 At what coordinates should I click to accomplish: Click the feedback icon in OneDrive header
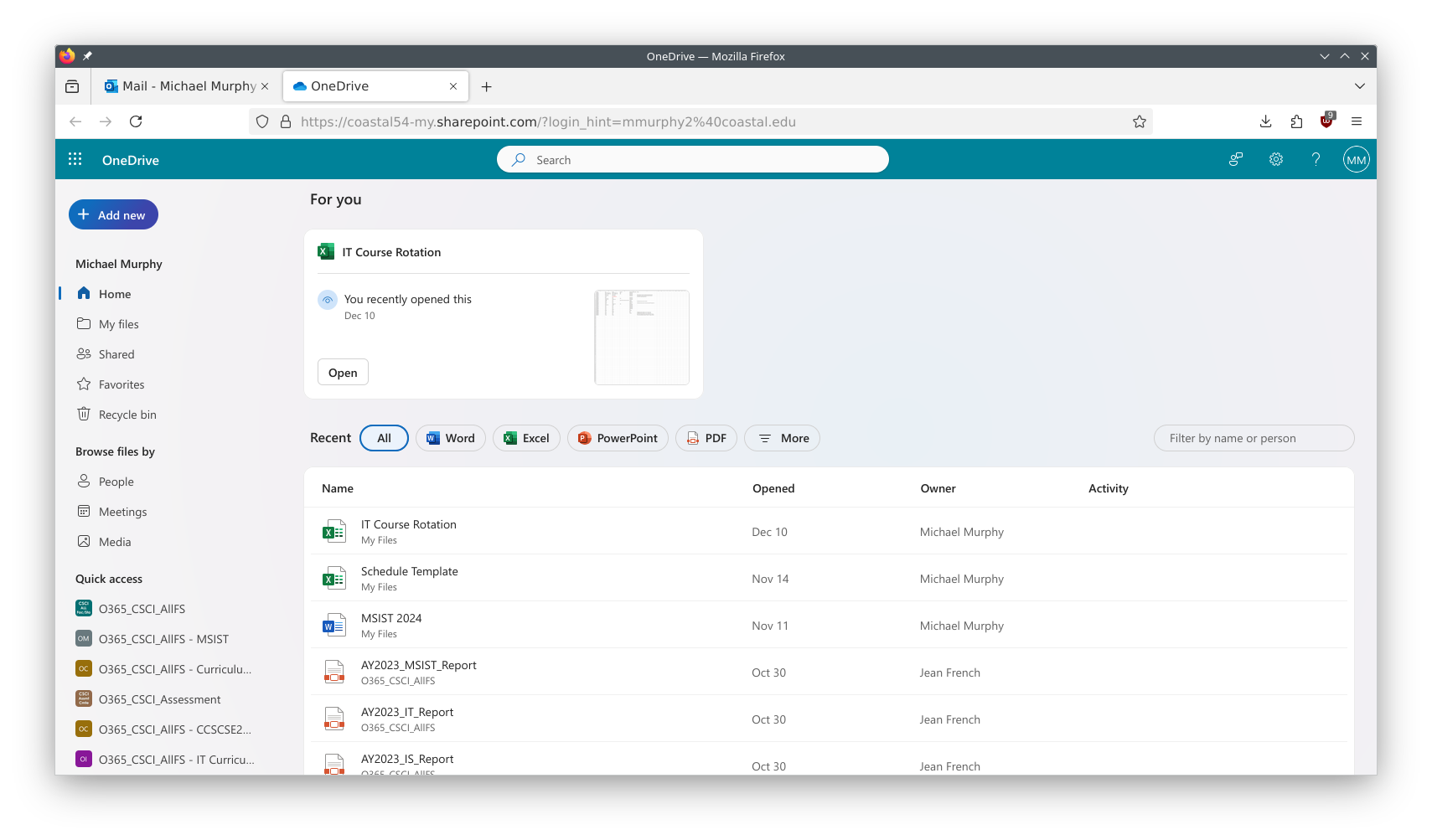pos(1235,159)
